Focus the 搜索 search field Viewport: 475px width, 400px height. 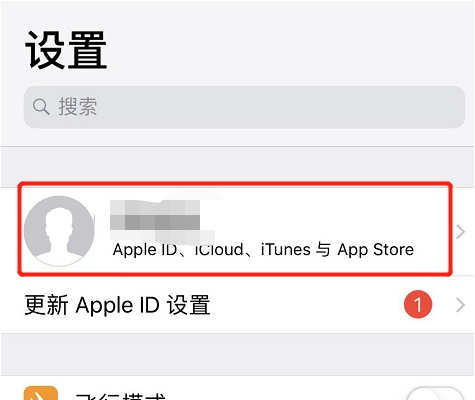pos(244,107)
